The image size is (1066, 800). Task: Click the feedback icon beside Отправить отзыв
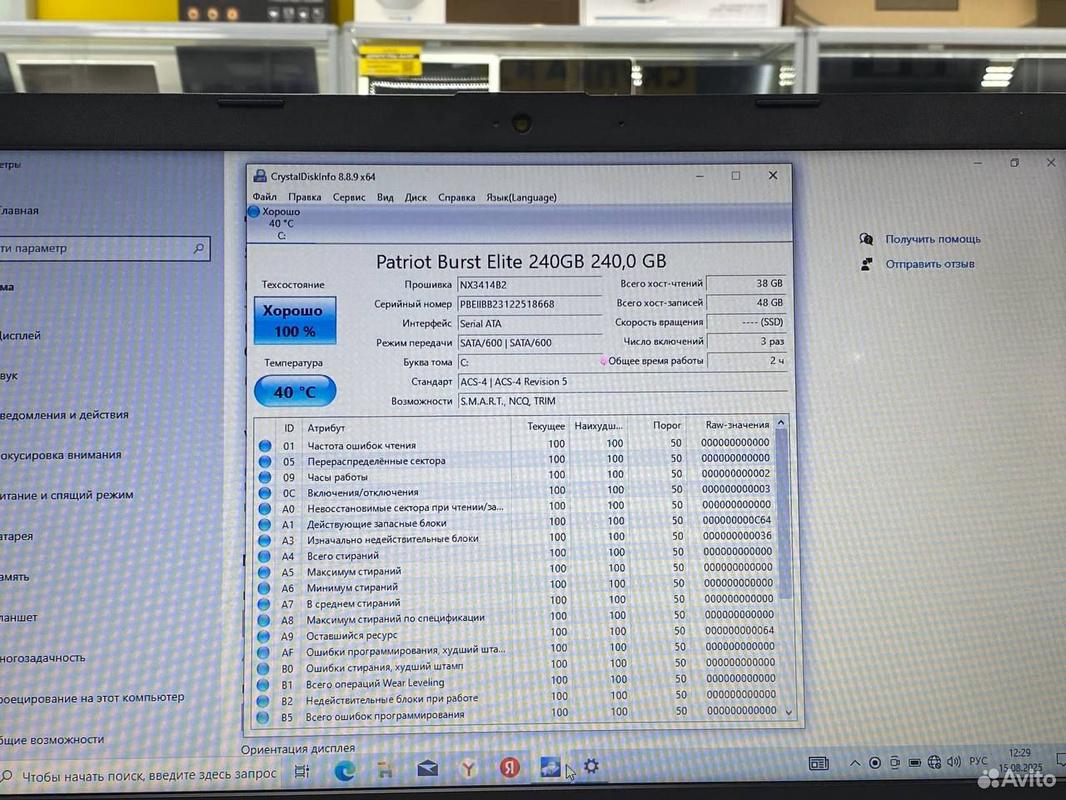pos(866,264)
